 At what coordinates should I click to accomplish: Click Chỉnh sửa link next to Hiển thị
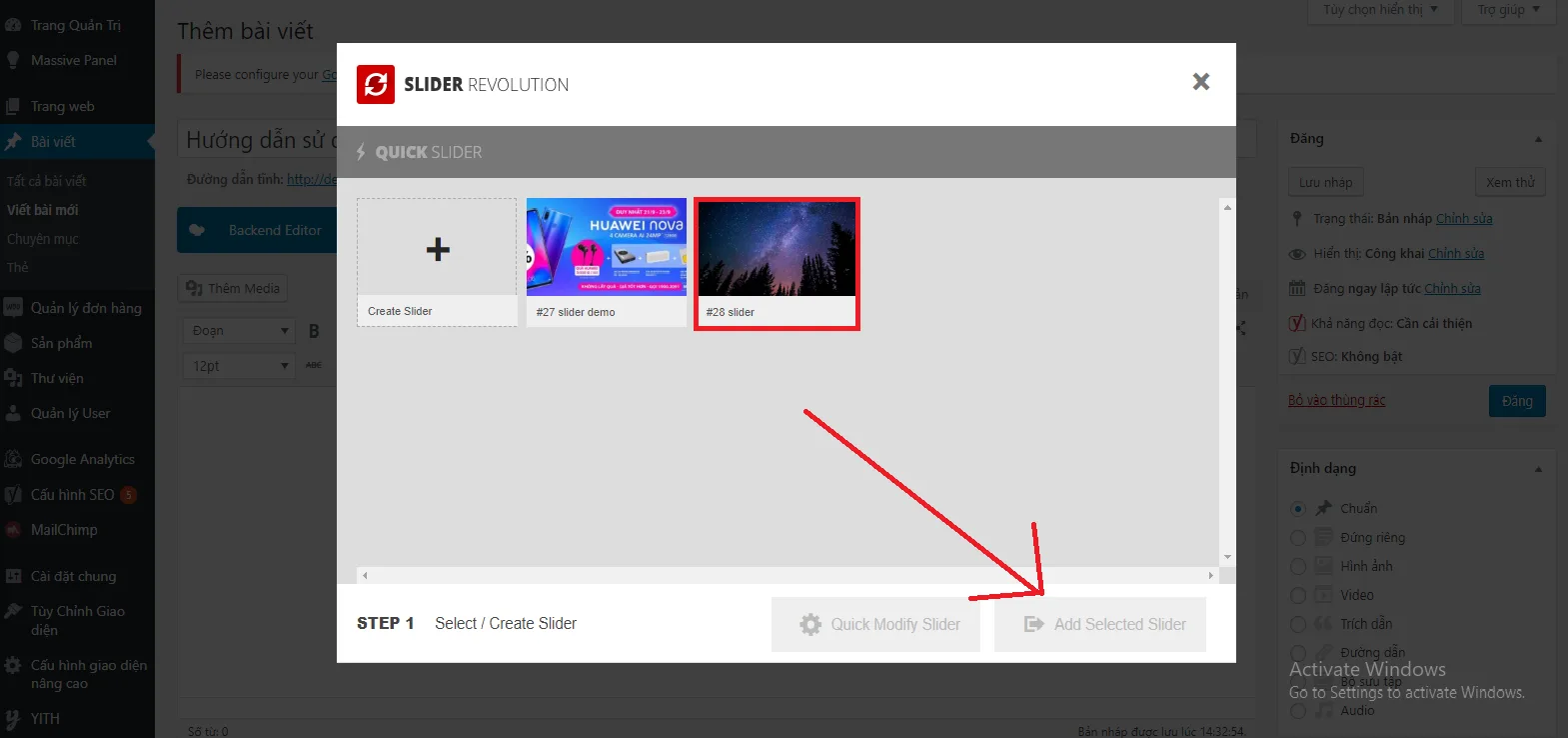(x=1456, y=253)
